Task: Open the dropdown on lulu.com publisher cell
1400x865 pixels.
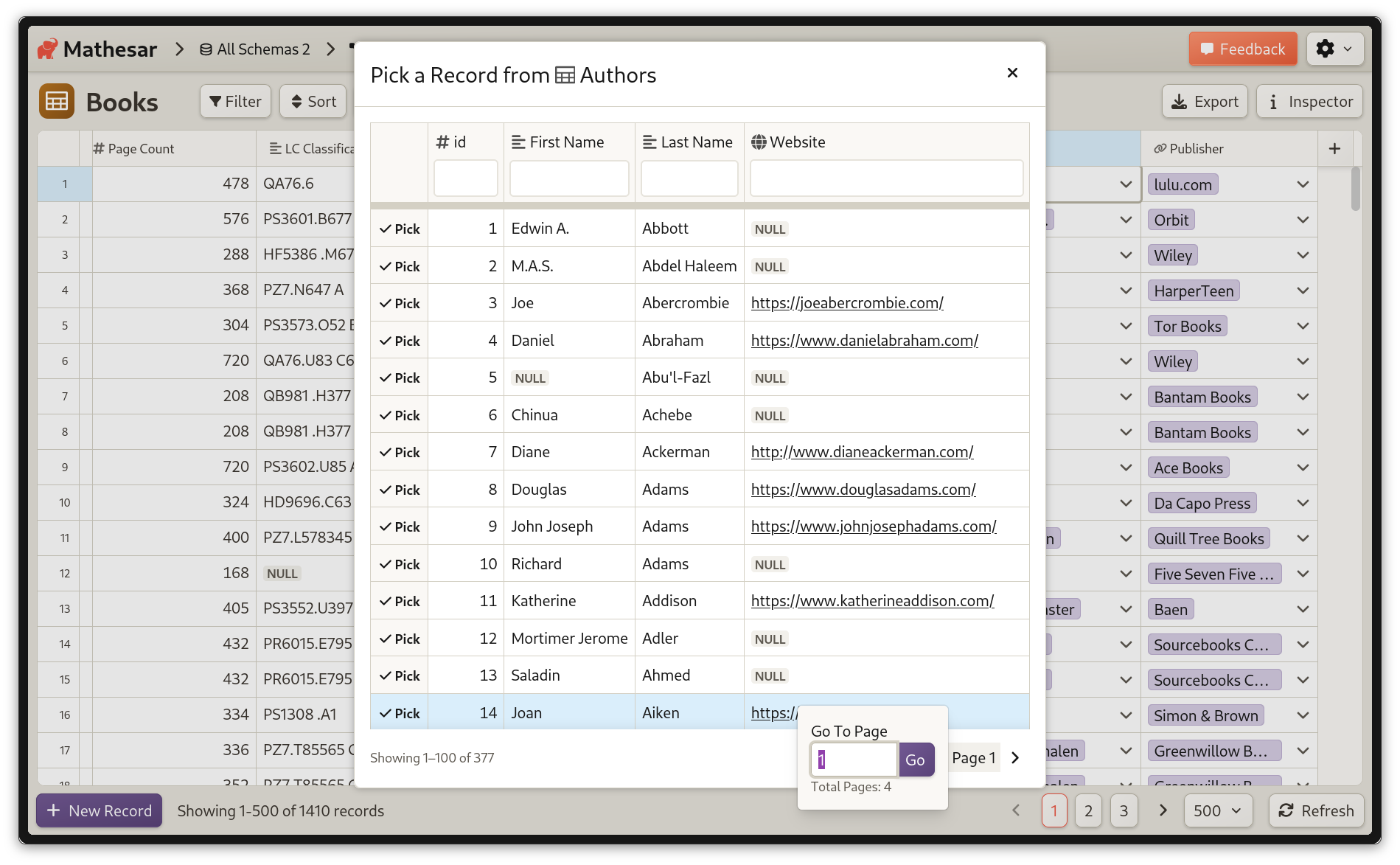Action: [1303, 184]
